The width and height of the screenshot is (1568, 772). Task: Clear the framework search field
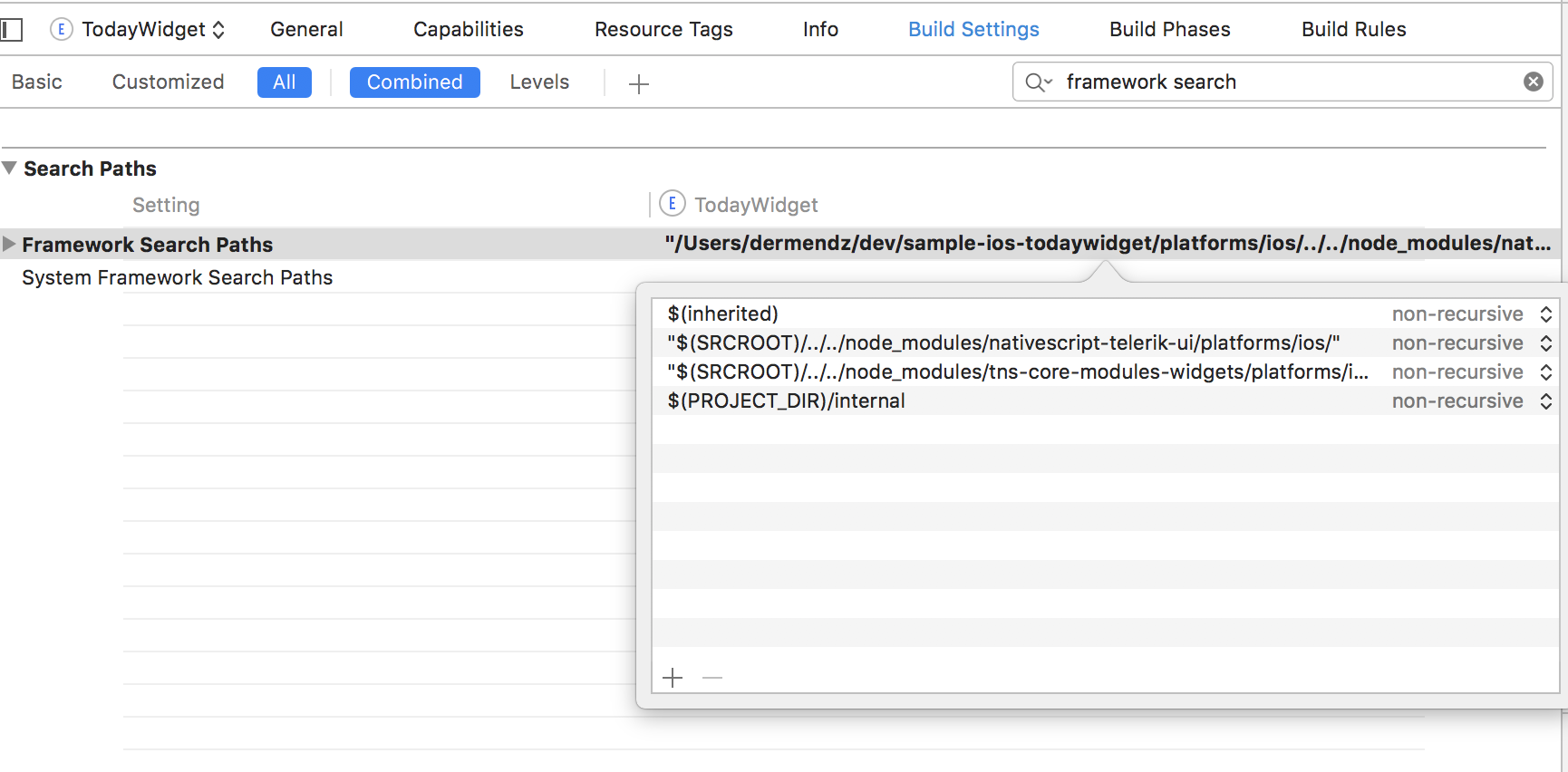(1533, 82)
